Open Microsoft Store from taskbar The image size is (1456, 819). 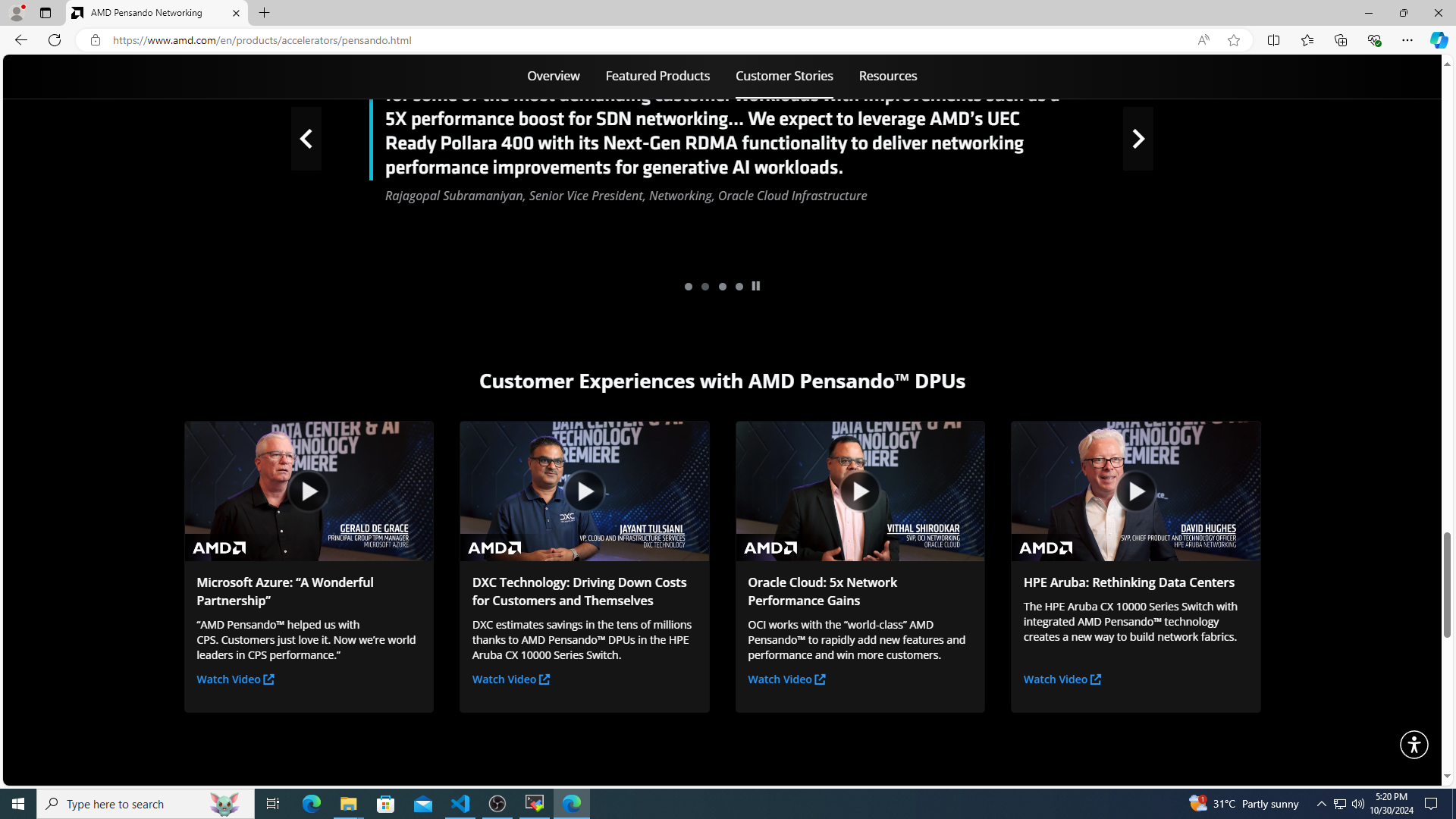[385, 804]
